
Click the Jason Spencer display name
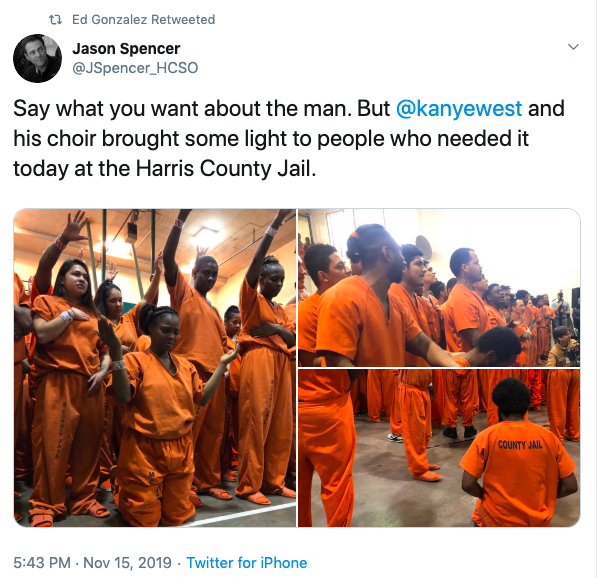tap(126, 48)
